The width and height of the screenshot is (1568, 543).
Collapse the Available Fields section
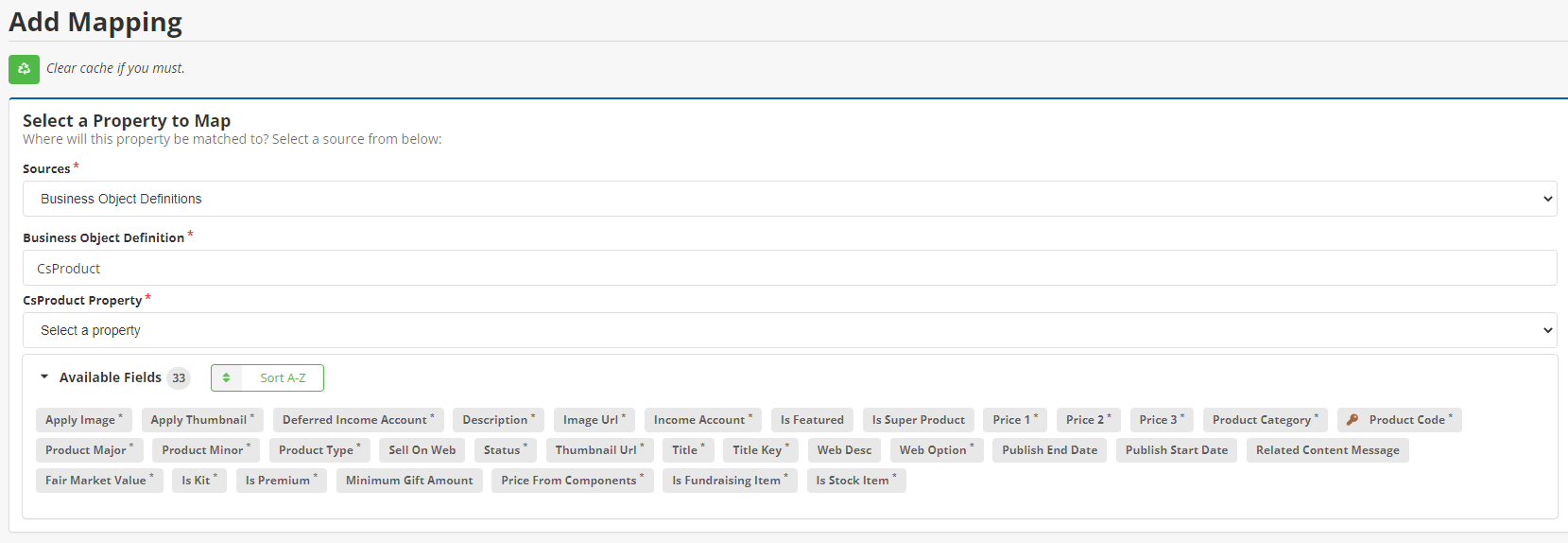click(x=44, y=377)
